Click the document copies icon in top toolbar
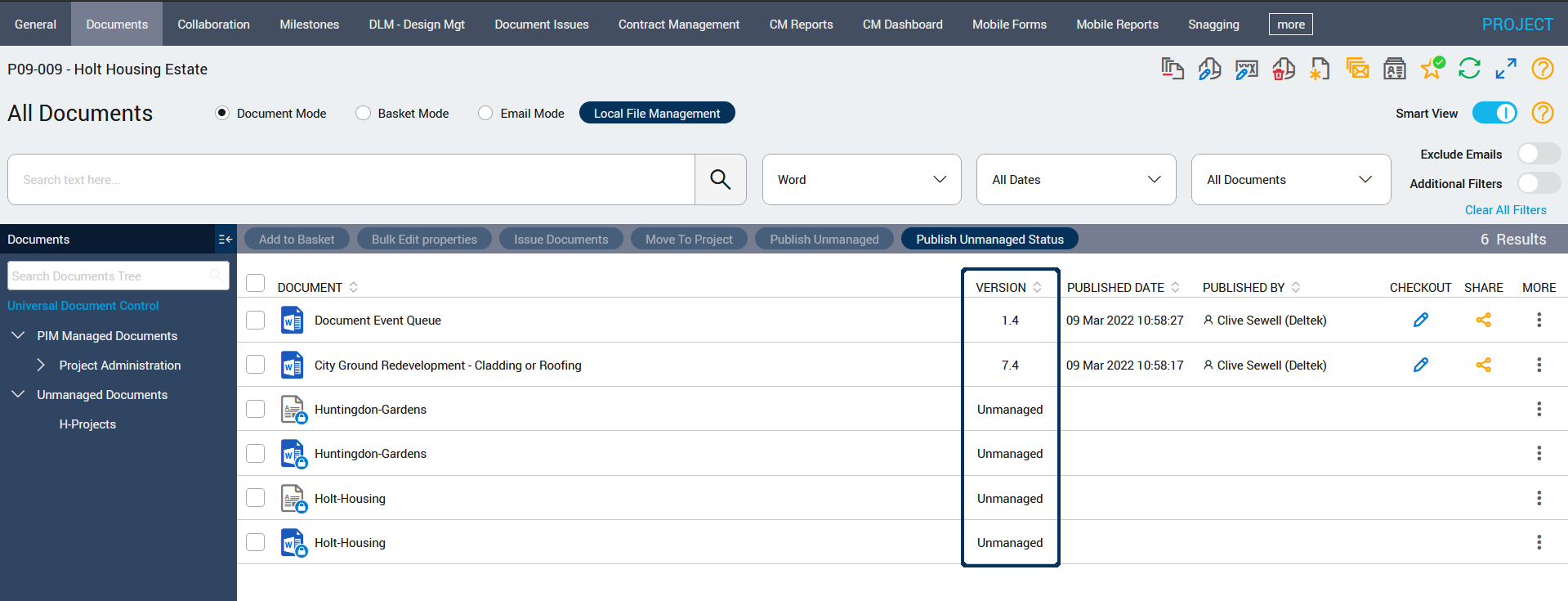1568x601 pixels. 1173,69
